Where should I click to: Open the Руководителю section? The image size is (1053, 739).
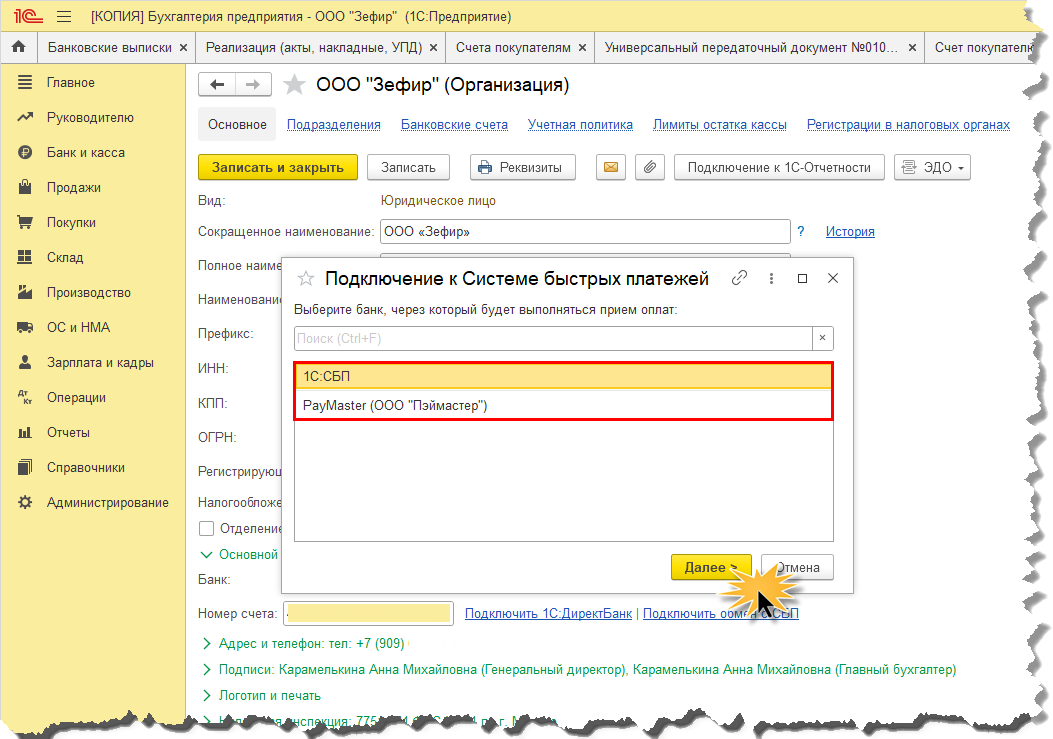point(90,118)
